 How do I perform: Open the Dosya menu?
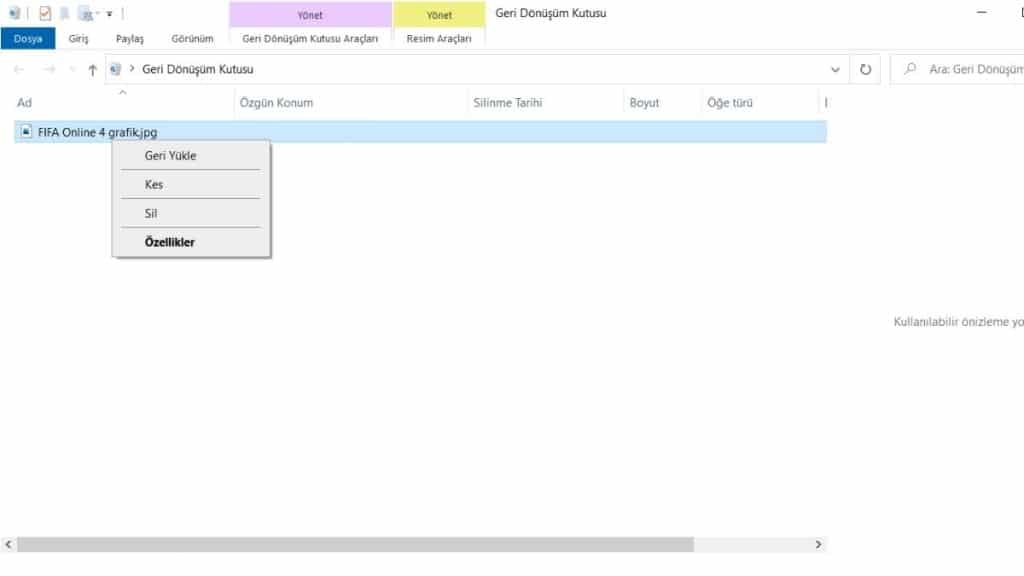(x=28, y=39)
